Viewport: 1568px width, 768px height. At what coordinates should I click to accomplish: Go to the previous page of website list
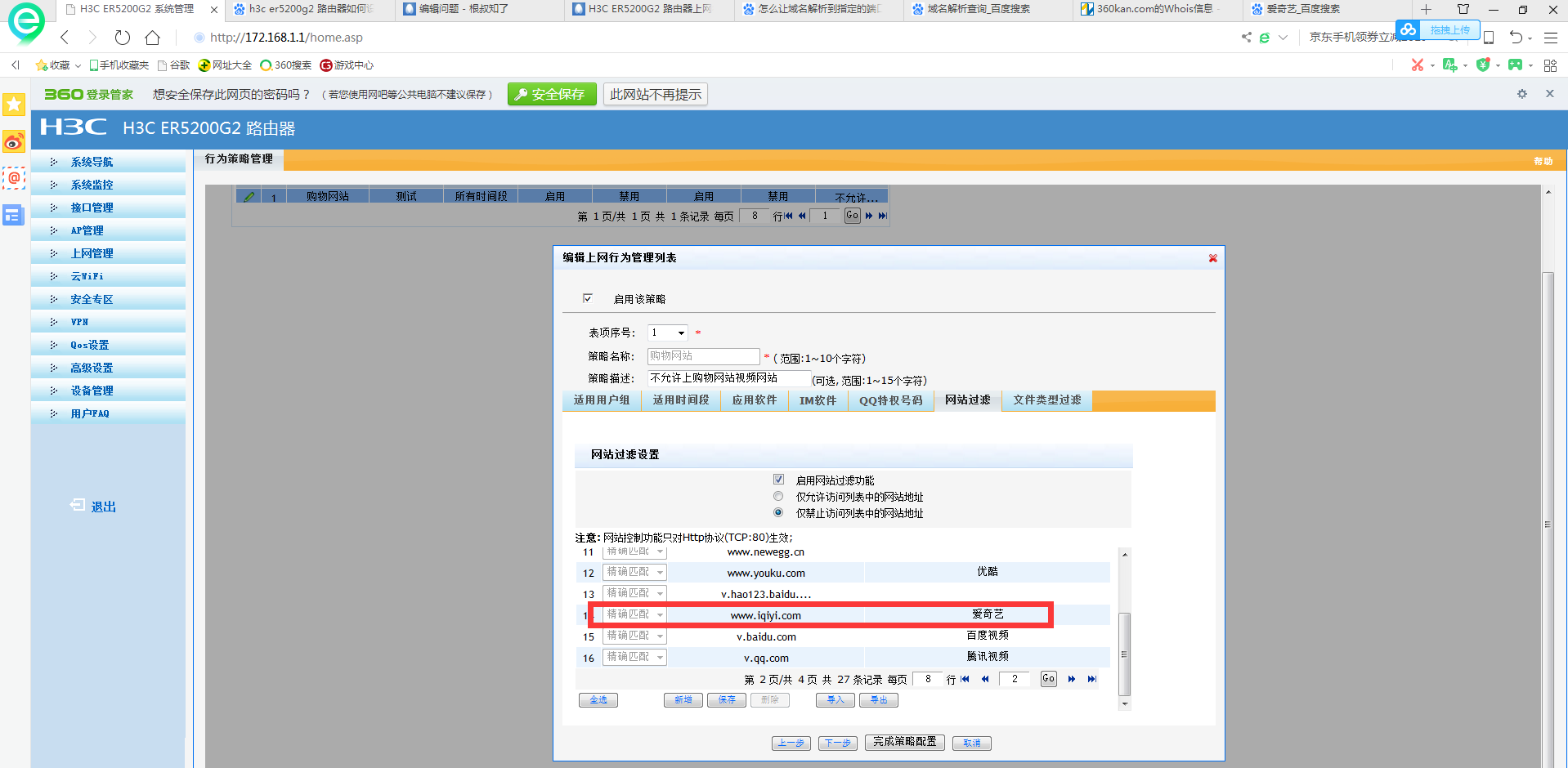tap(985, 679)
